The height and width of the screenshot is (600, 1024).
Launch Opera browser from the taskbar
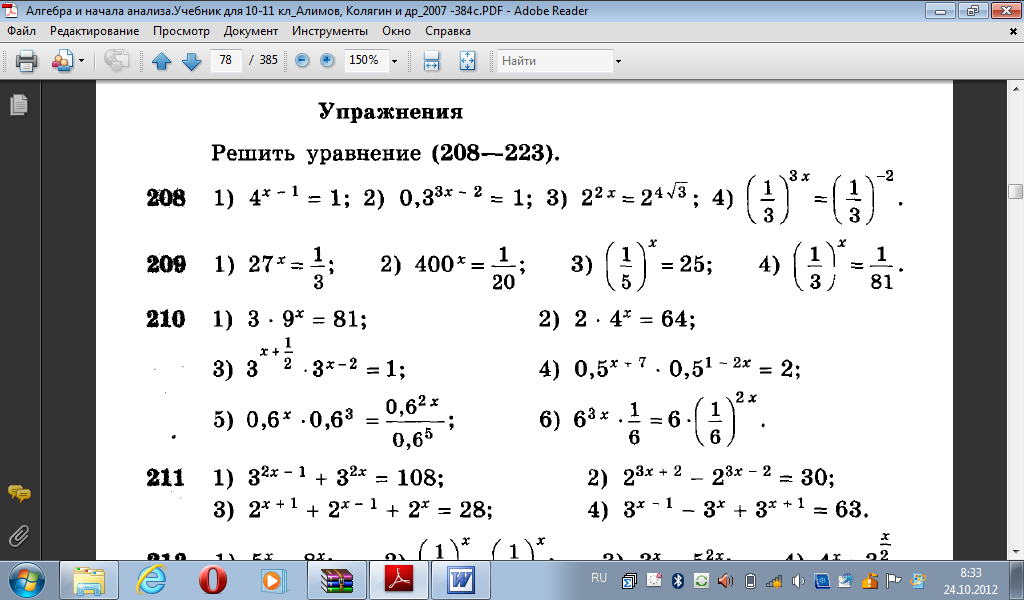pos(213,580)
